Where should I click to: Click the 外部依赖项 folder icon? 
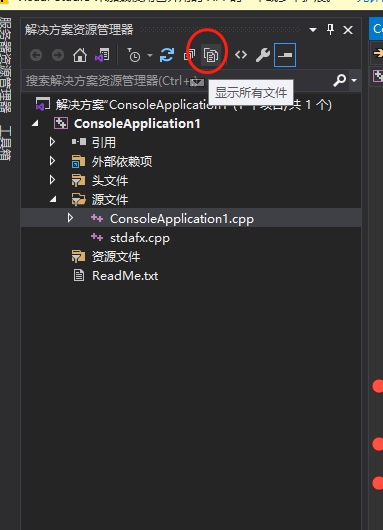coord(78,162)
